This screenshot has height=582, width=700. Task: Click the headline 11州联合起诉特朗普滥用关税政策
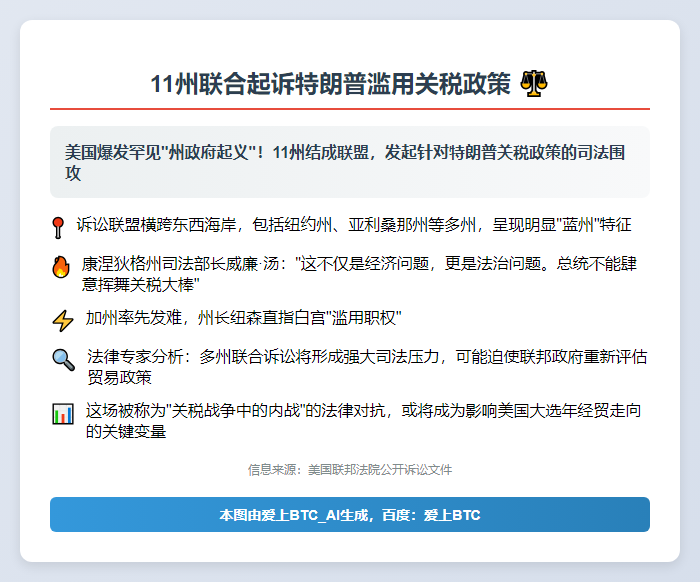pyautogui.click(x=330, y=83)
